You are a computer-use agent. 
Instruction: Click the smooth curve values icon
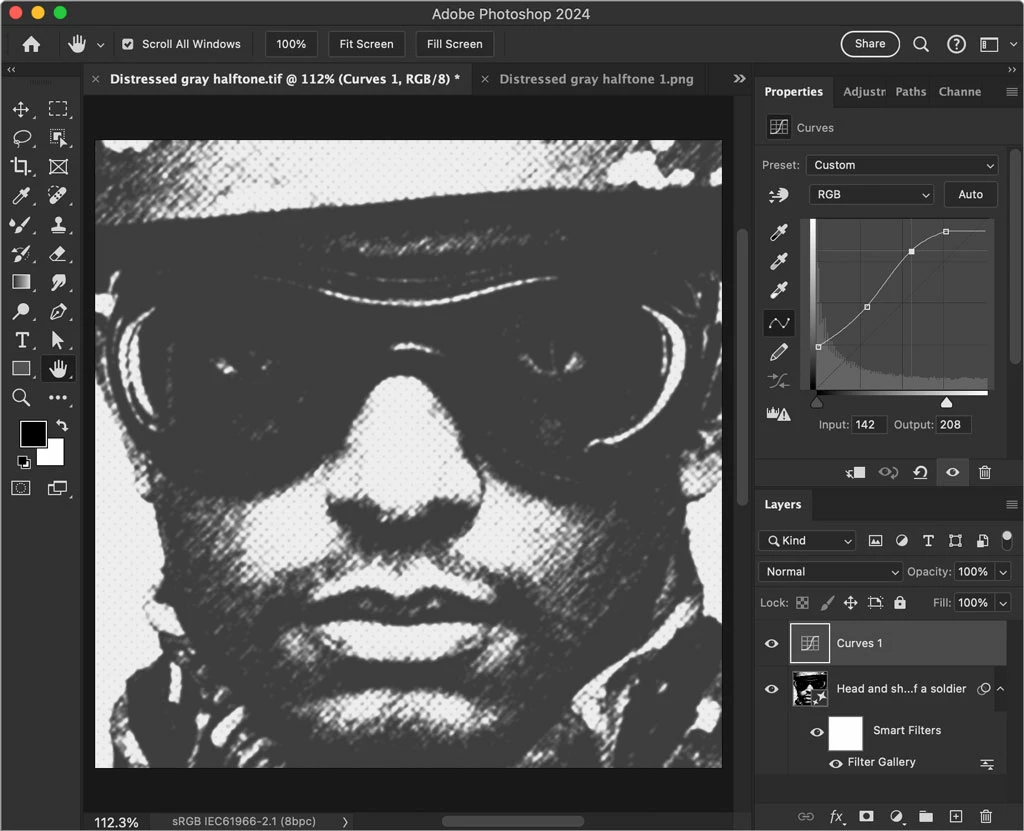click(778, 381)
